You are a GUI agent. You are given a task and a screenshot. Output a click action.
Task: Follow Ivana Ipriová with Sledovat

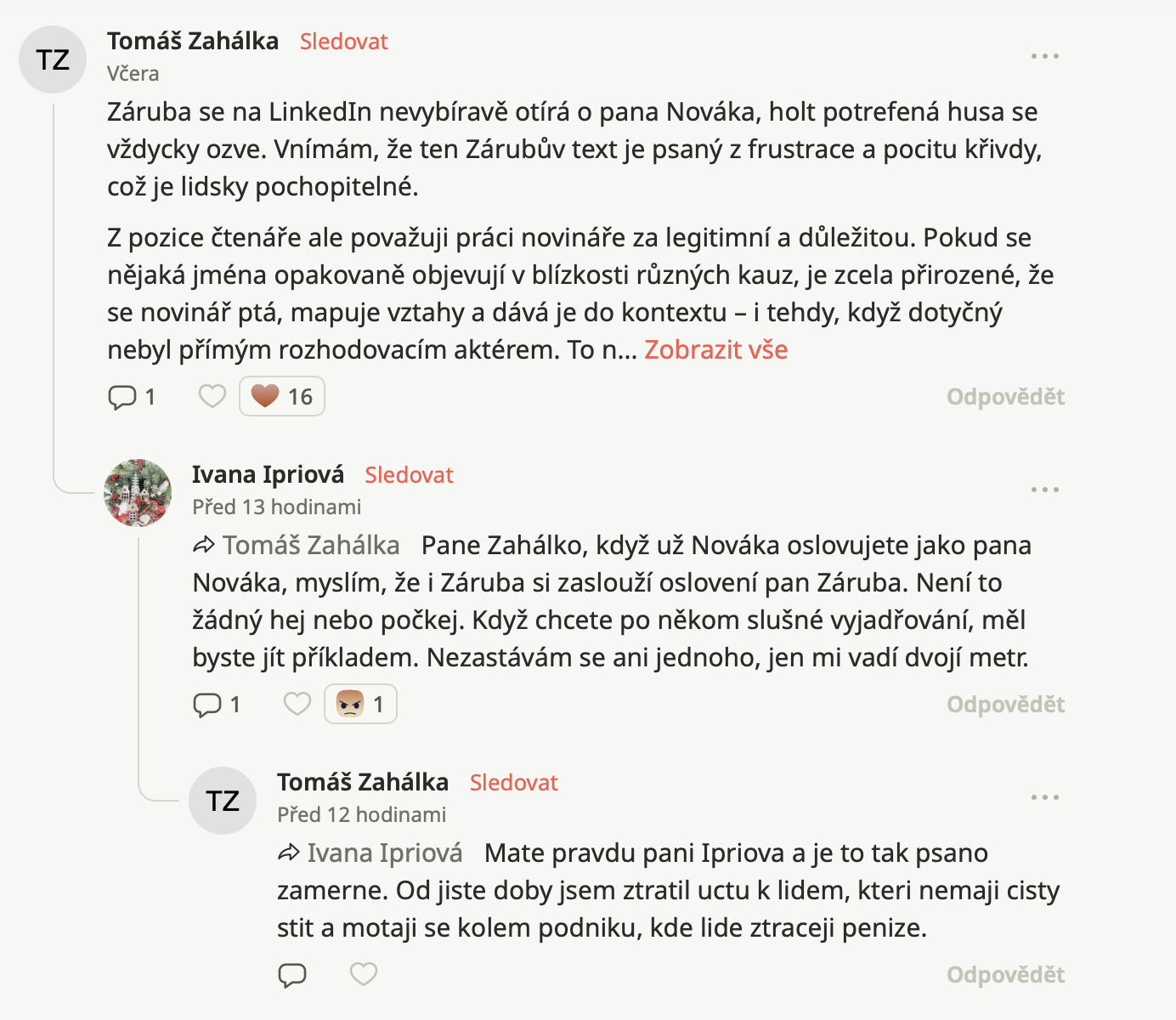pos(409,475)
